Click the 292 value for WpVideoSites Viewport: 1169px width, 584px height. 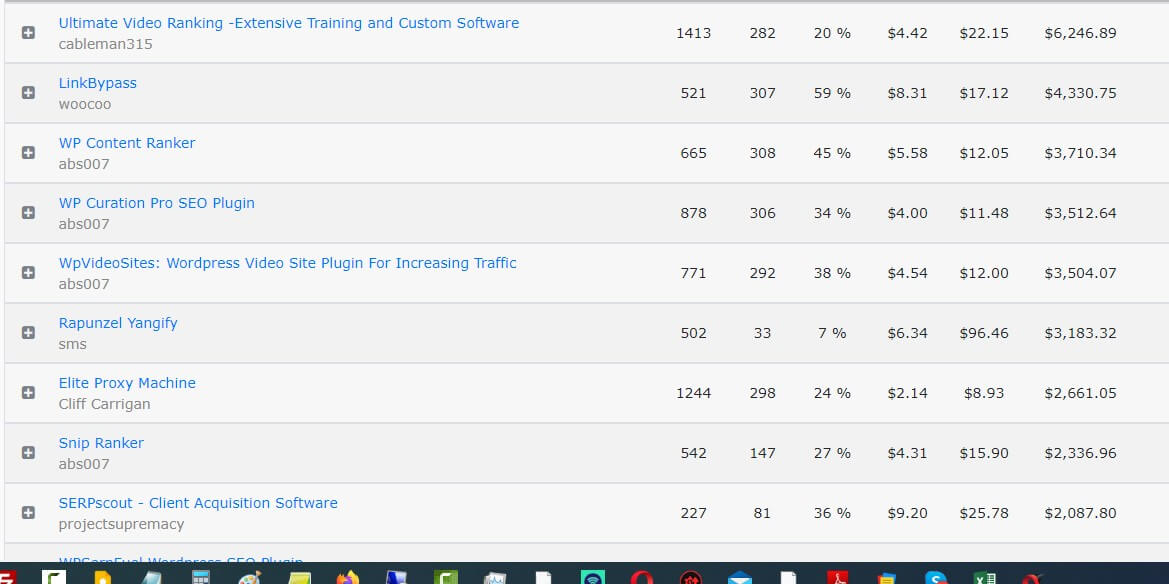coord(763,273)
